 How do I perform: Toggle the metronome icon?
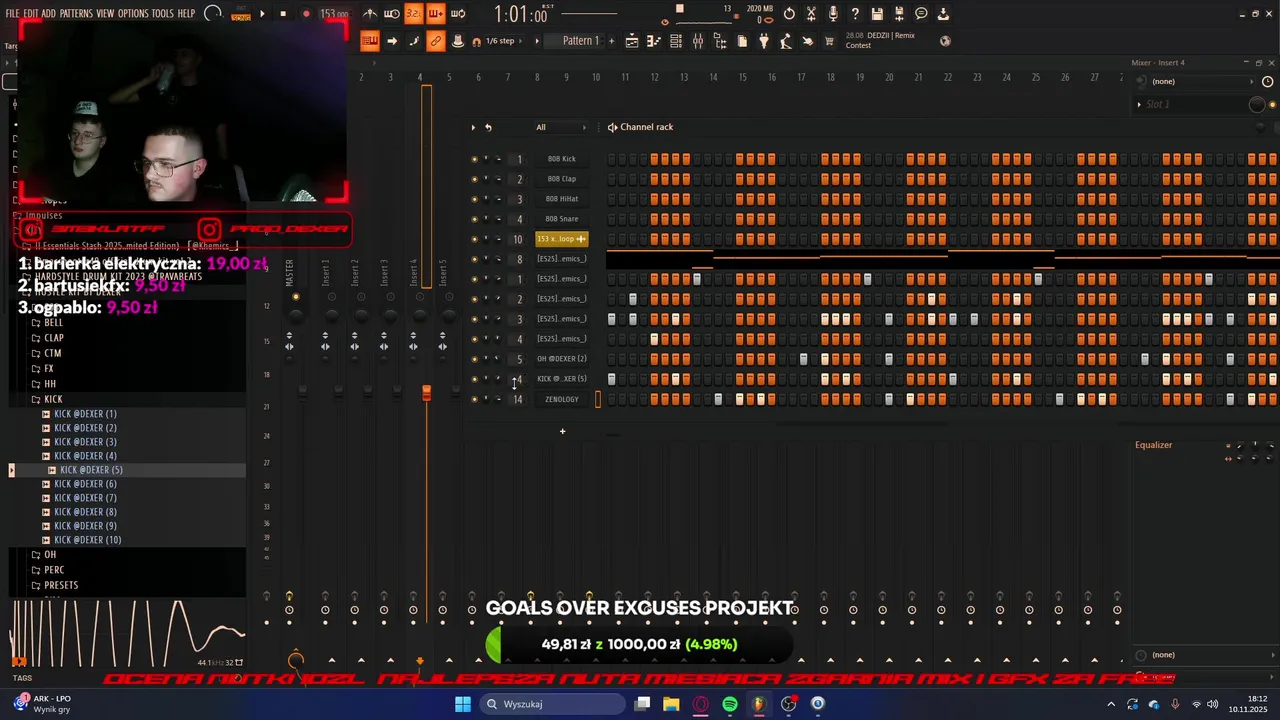point(370,14)
